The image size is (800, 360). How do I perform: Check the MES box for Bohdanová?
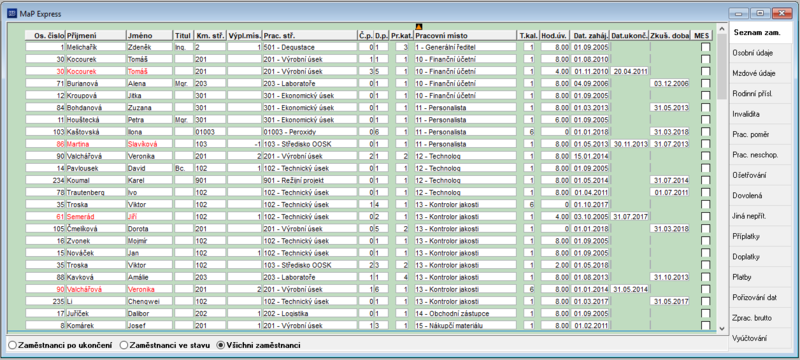[705, 108]
